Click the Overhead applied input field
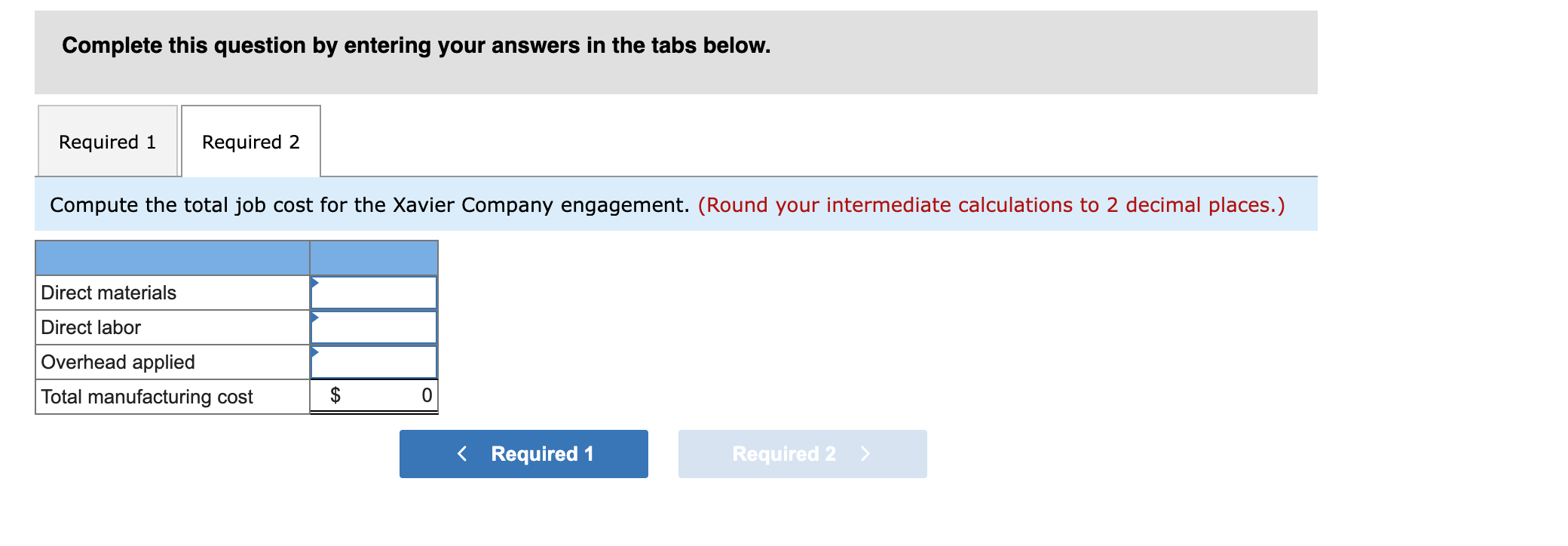This screenshot has width=1568, height=546. (377, 360)
